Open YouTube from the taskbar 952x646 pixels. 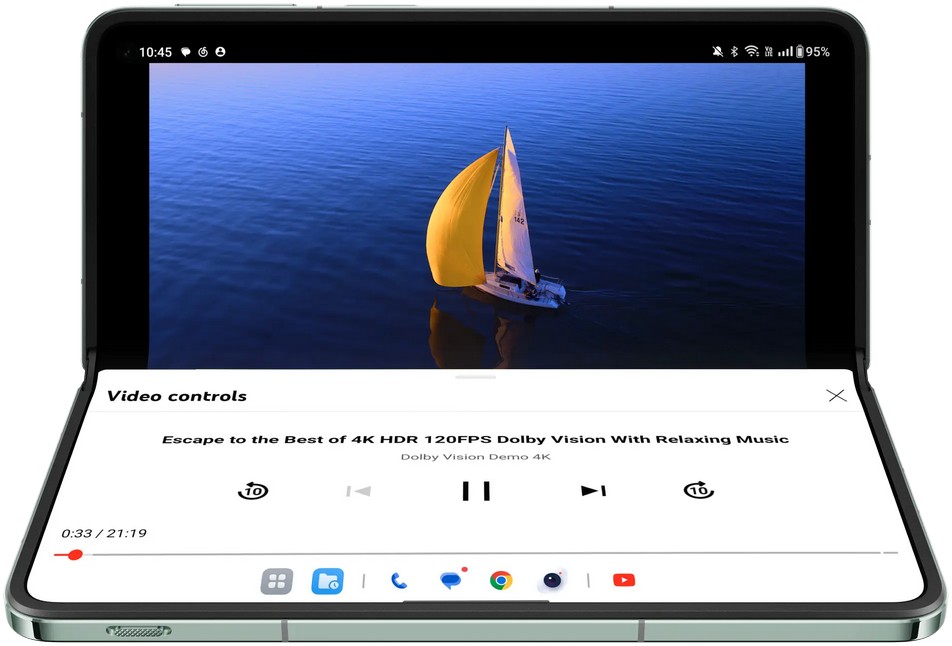pyautogui.click(x=624, y=580)
